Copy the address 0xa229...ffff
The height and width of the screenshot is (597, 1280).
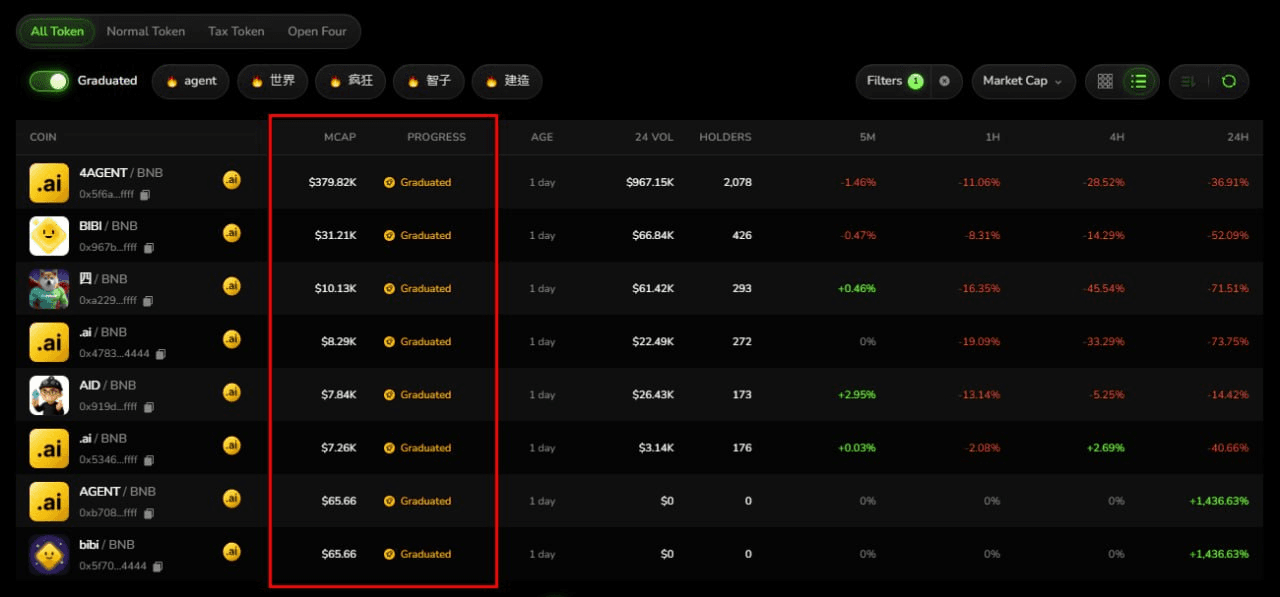[x=148, y=301]
